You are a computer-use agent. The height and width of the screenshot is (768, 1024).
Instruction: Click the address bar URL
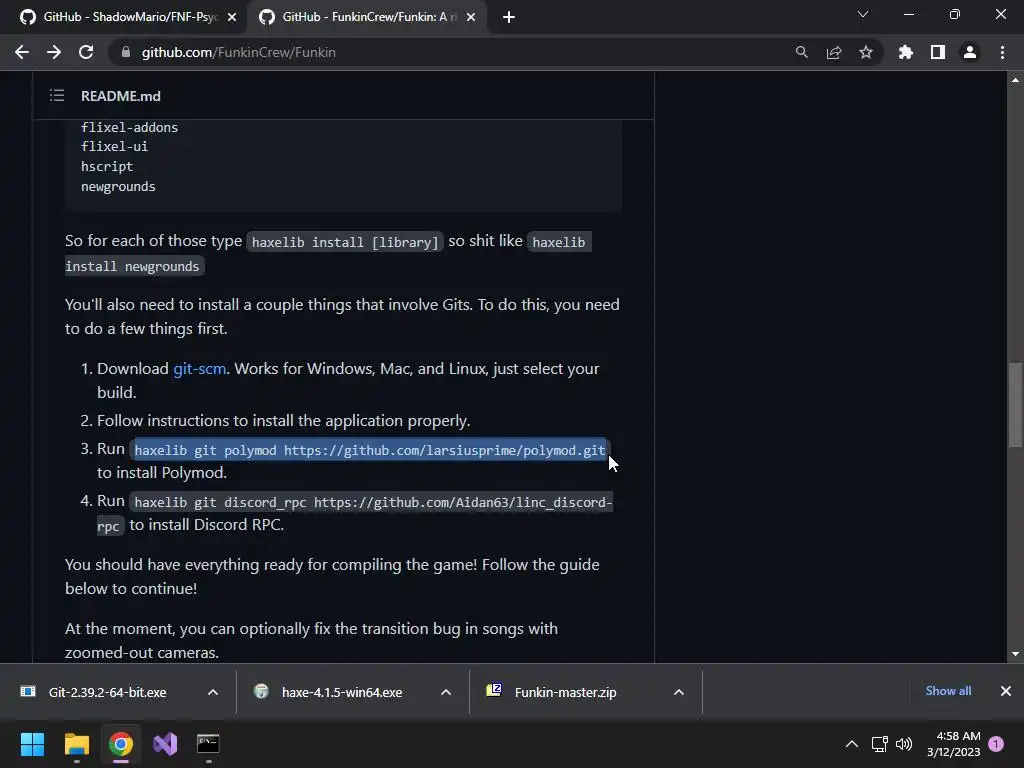(238, 52)
